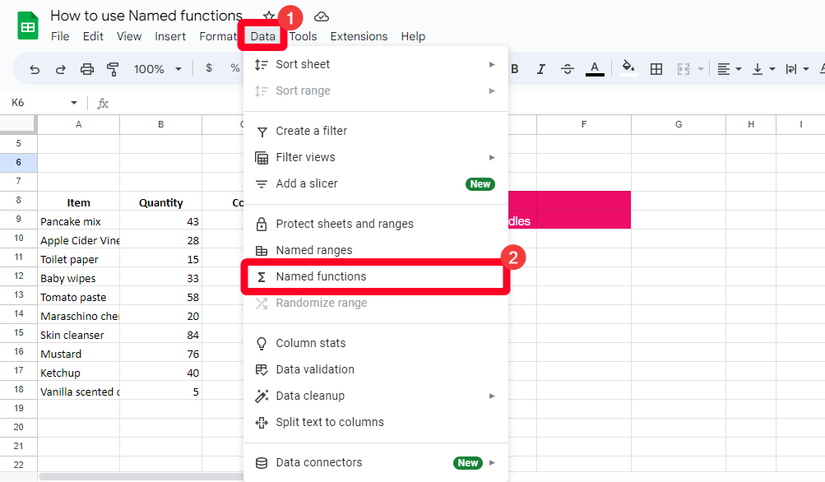This screenshot has height=482, width=825.
Task: Click the print icon in toolbar
Action: click(87, 69)
